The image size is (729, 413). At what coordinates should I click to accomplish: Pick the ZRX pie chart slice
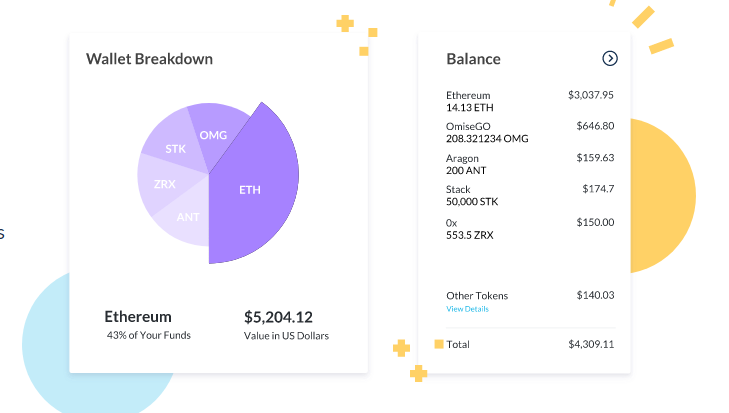click(164, 185)
